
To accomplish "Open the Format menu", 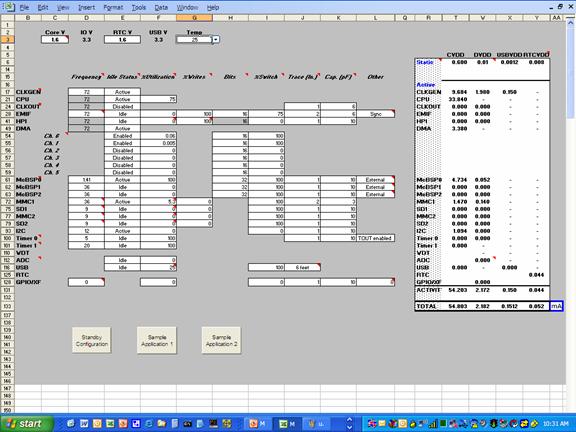I will tap(113, 7).
